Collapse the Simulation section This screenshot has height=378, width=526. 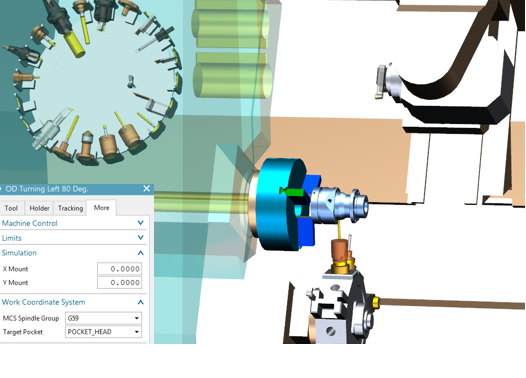click(x=141, y=253)
